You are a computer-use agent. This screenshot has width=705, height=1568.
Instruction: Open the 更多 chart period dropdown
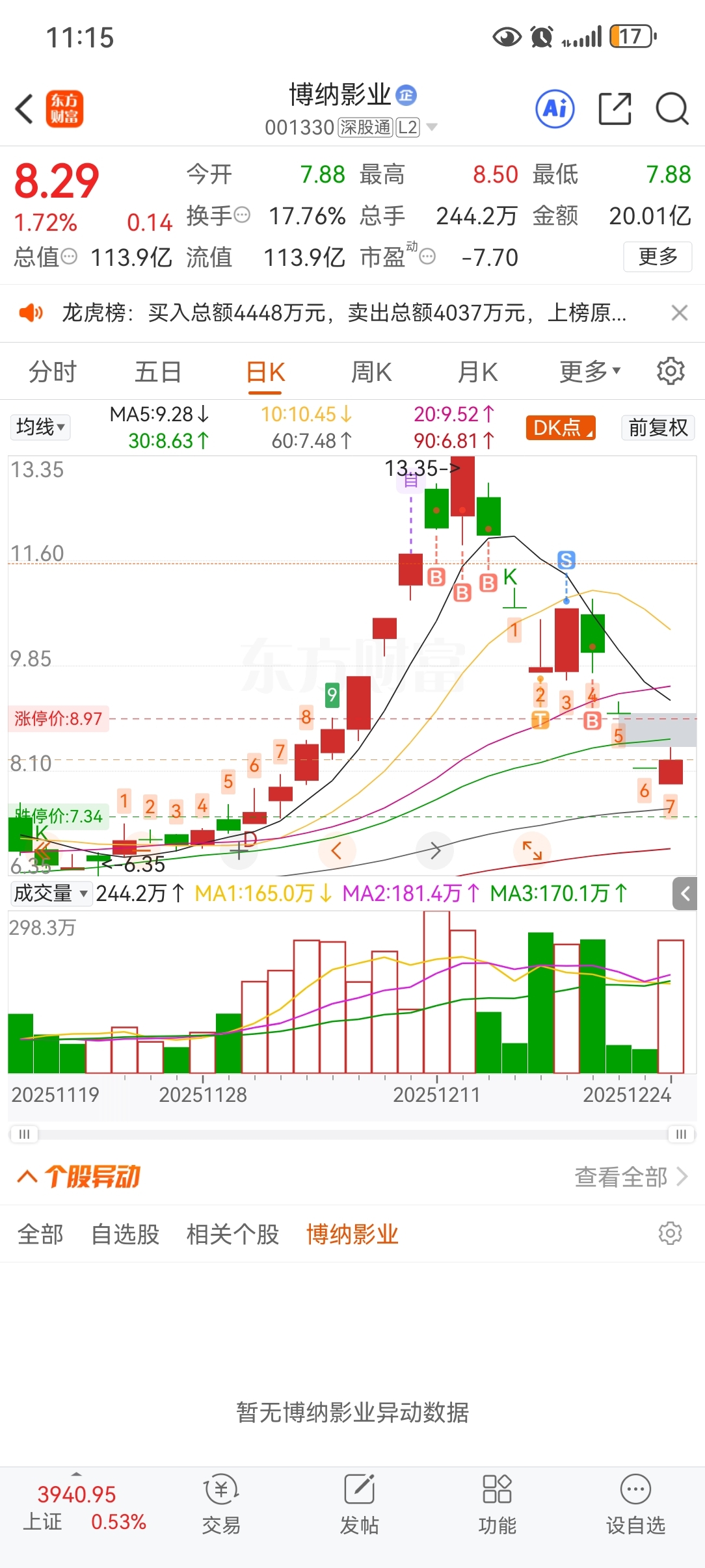(590, 371)
